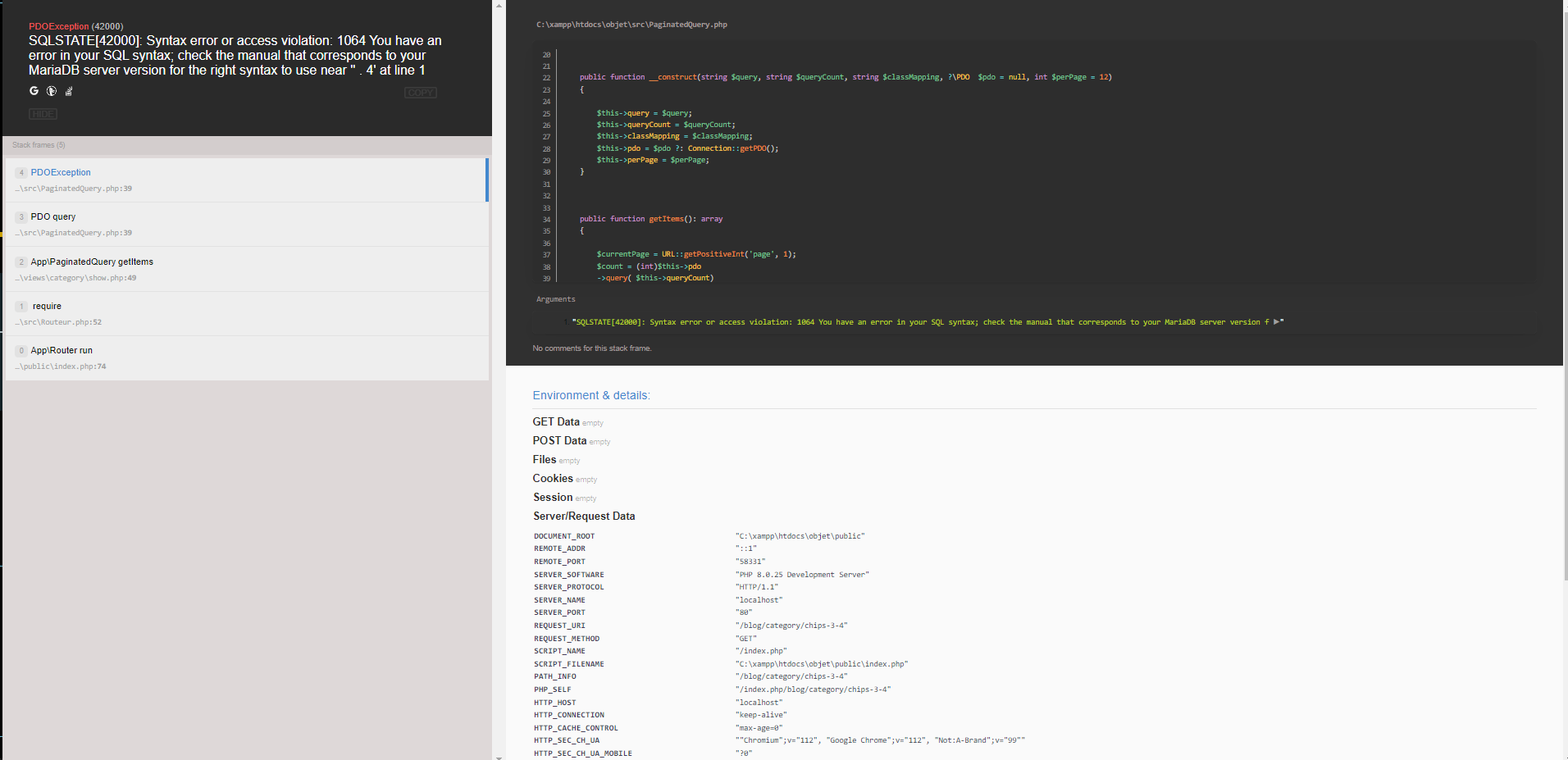1568x760 pixels.
Task: Select stack frame 4 PDOException
Action: coord(247,180)
